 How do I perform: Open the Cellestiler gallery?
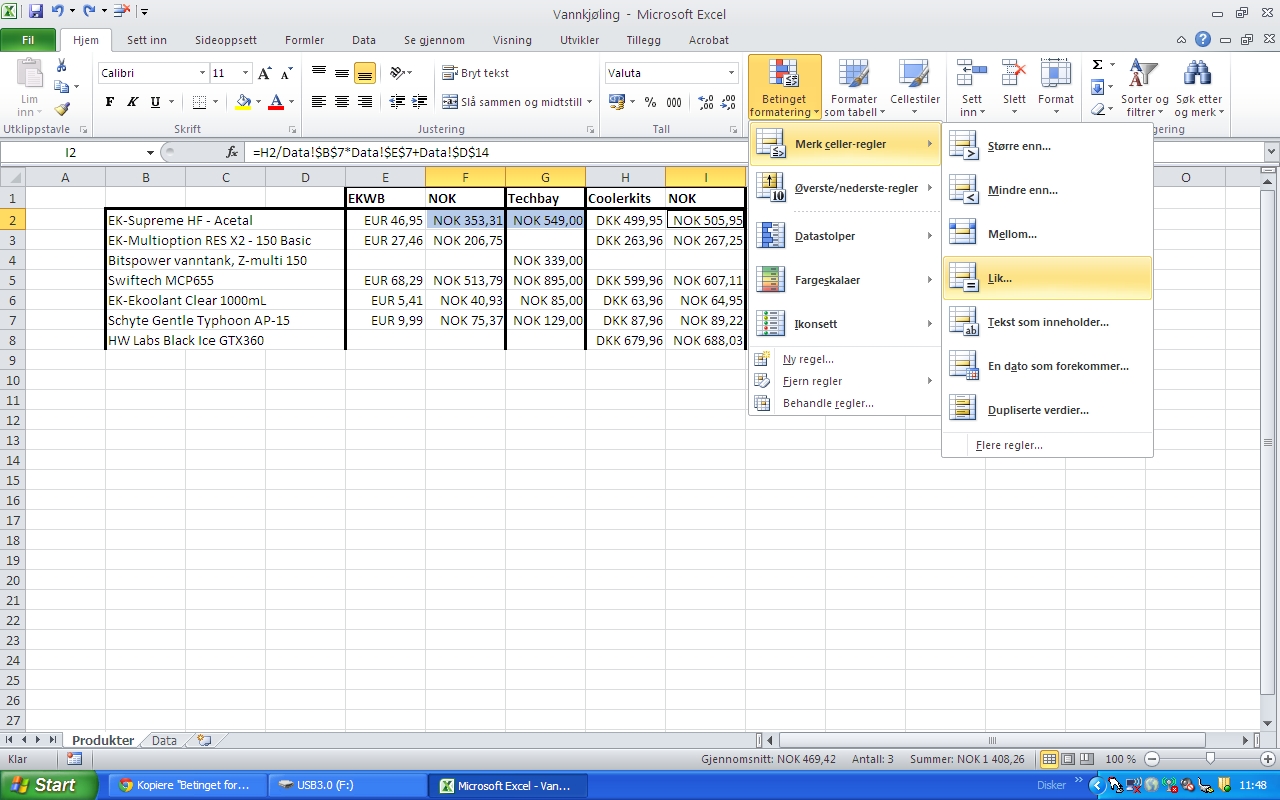point(915,87)
